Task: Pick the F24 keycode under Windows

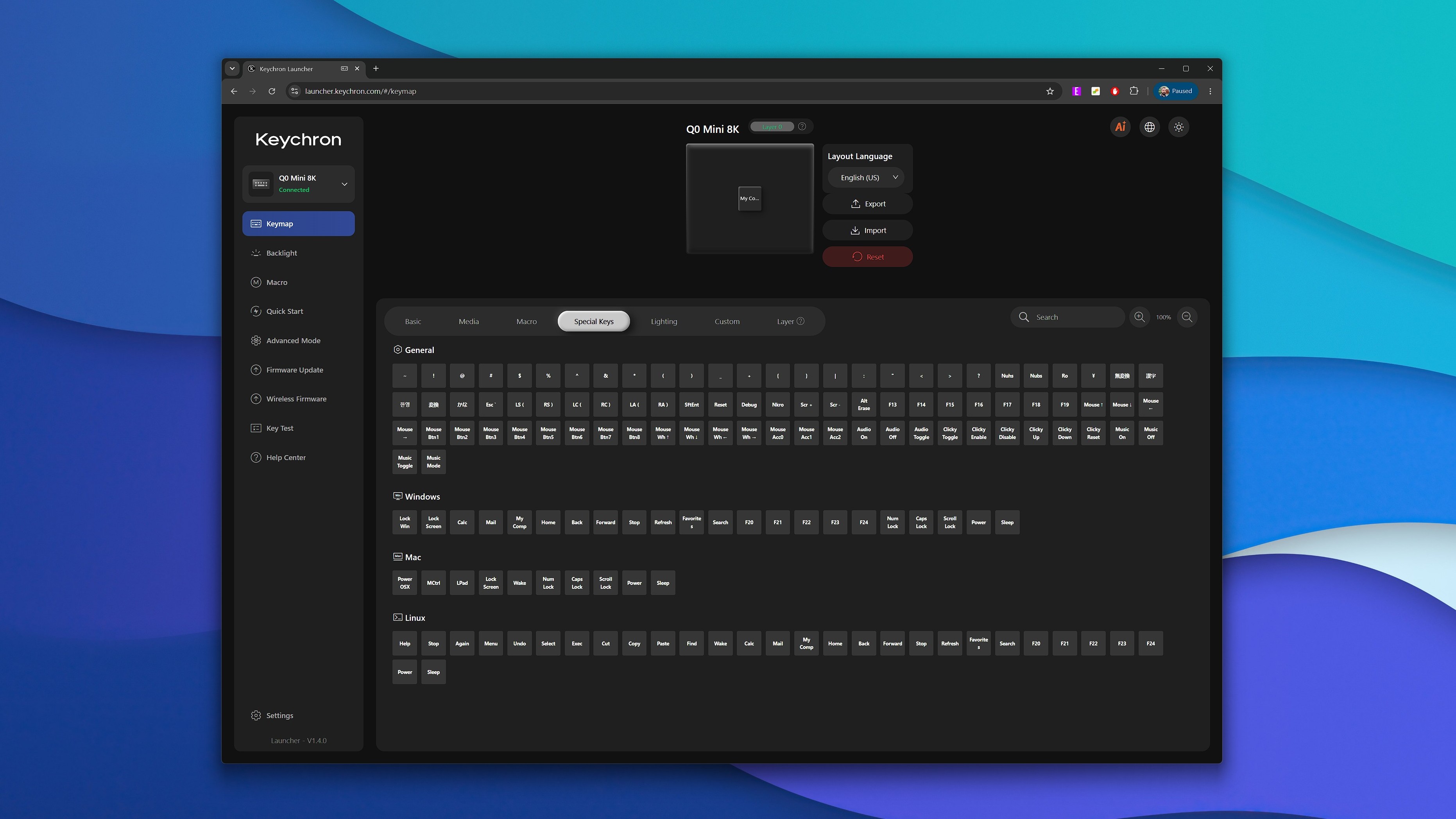Action: [x=864, y=522]
